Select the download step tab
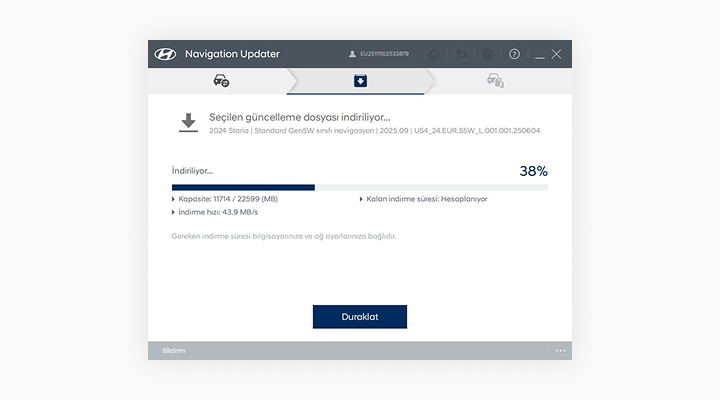The image size is (720, 400). click(x=360, y=81)
